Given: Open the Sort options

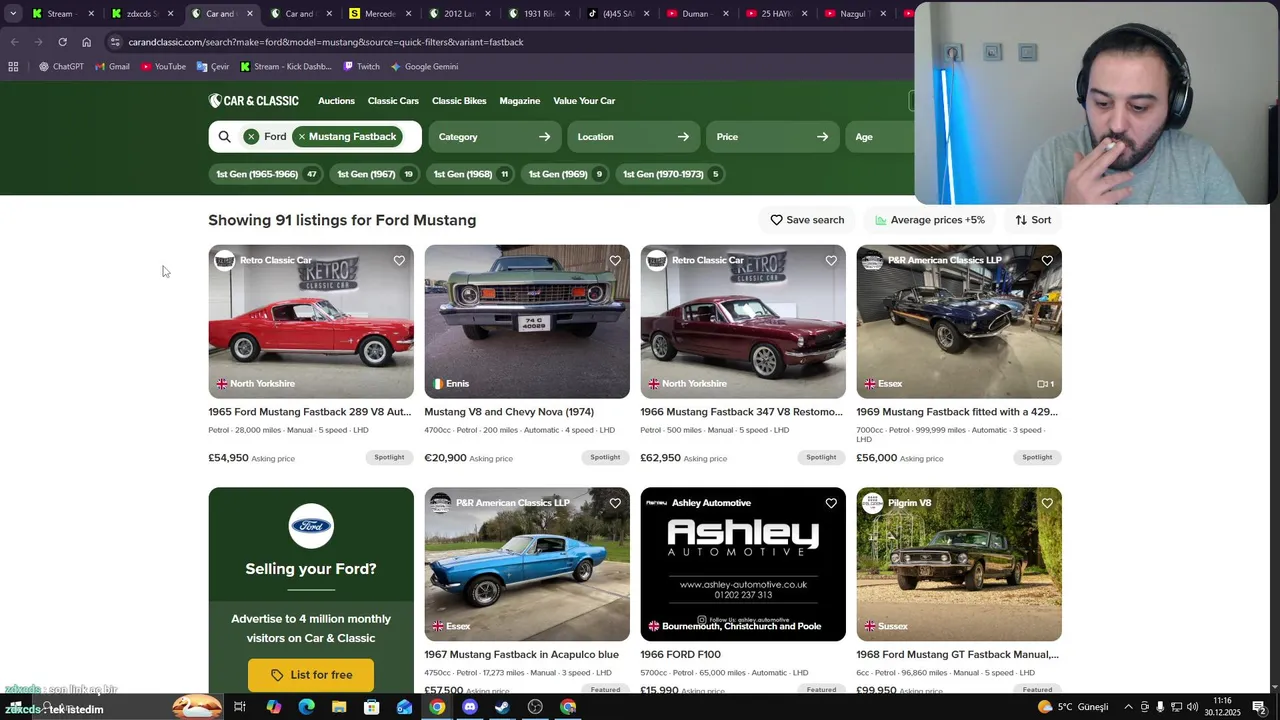Looking at the screenshot, I should pos(1033,220).
